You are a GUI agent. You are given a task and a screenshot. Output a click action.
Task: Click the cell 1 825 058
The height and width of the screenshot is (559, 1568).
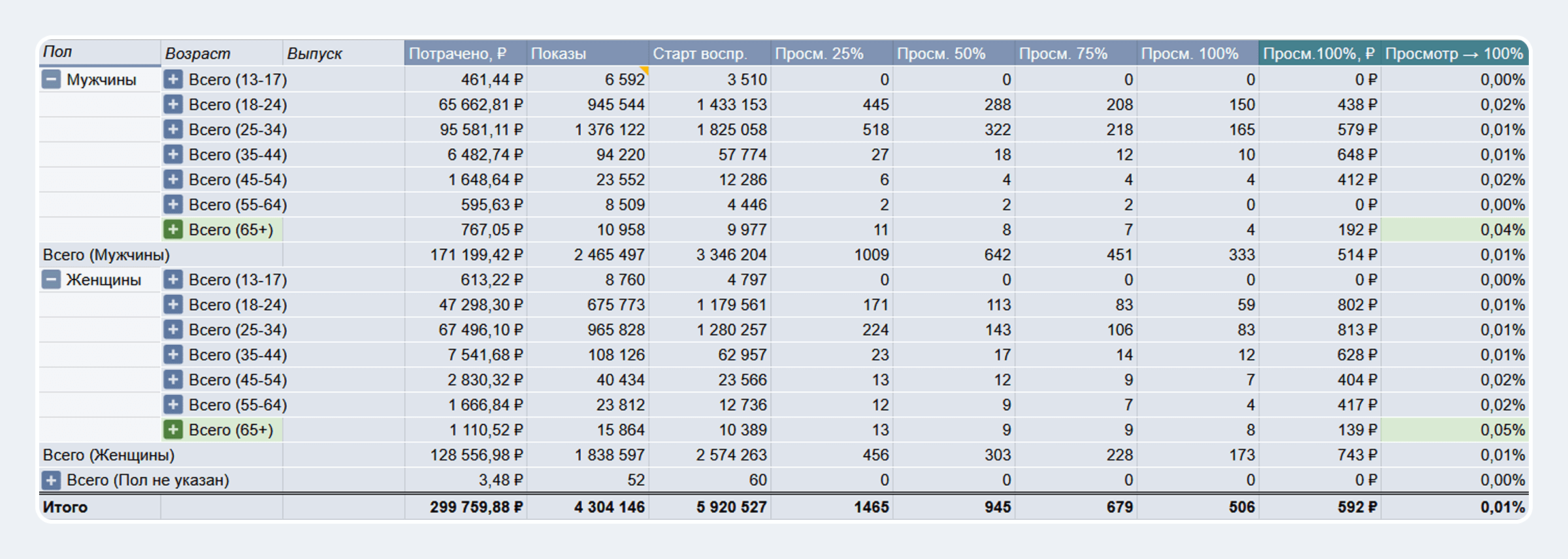coord(710,129)
